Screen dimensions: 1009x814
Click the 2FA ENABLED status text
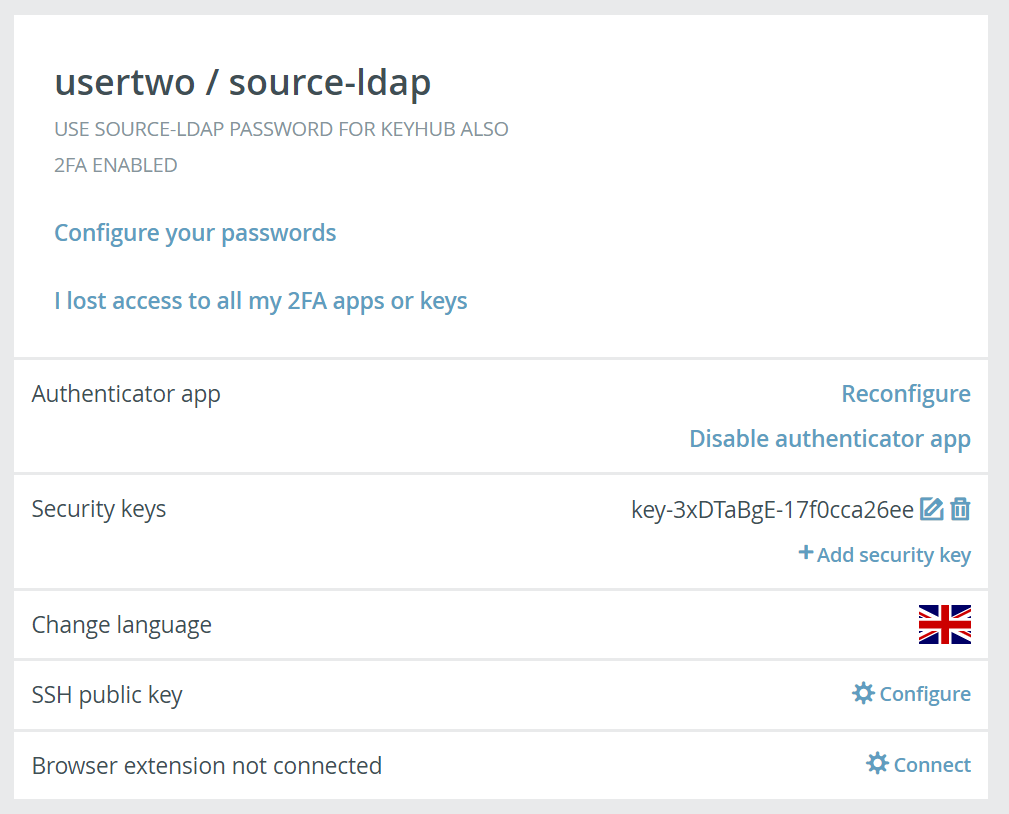[116, 165]
